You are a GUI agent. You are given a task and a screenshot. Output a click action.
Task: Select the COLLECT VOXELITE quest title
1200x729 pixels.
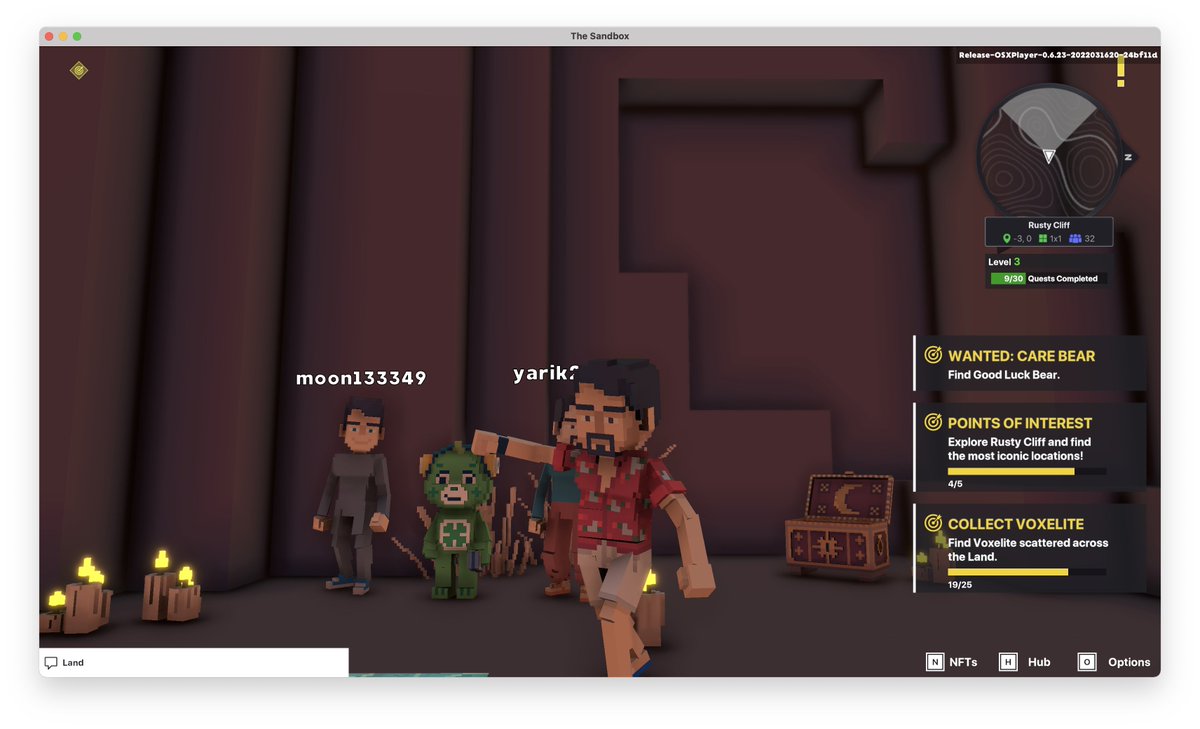1016,524
